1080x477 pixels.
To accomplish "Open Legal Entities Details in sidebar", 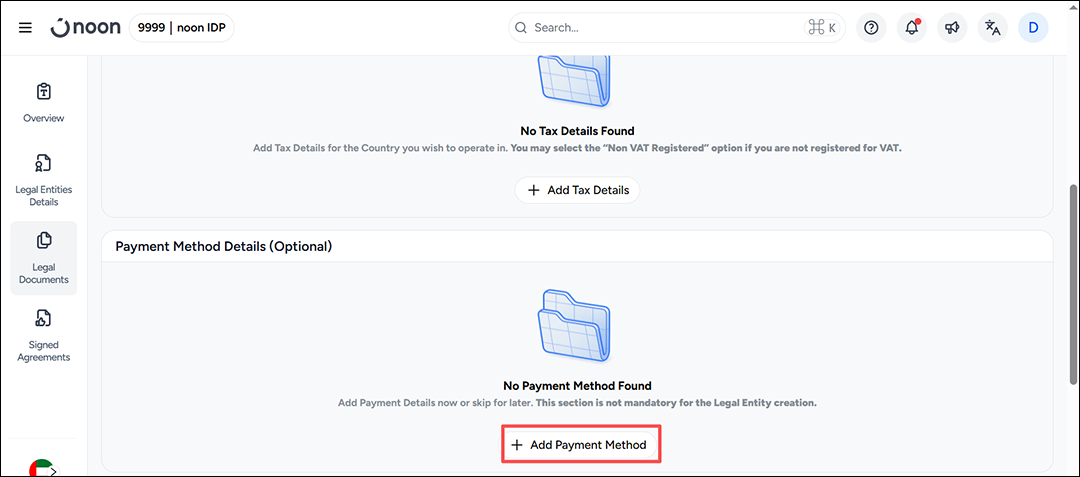I will tap(43, 180).
